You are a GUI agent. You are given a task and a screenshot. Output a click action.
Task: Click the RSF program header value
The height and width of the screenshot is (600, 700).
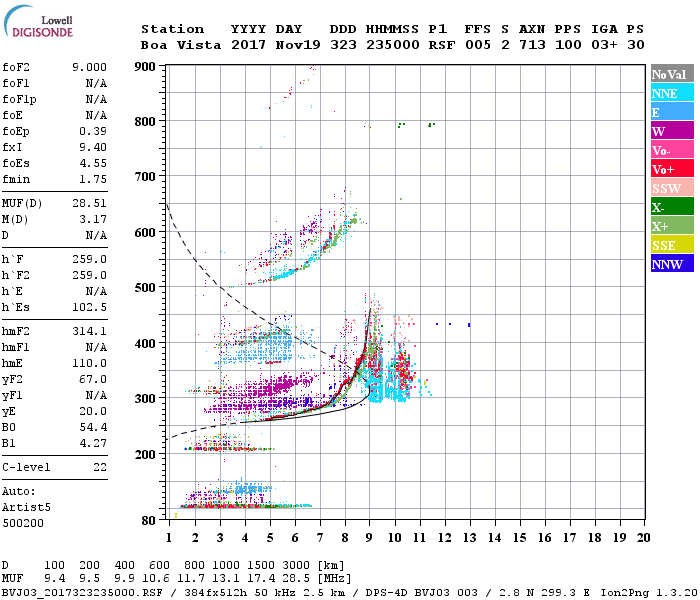[x=442, y=45]
